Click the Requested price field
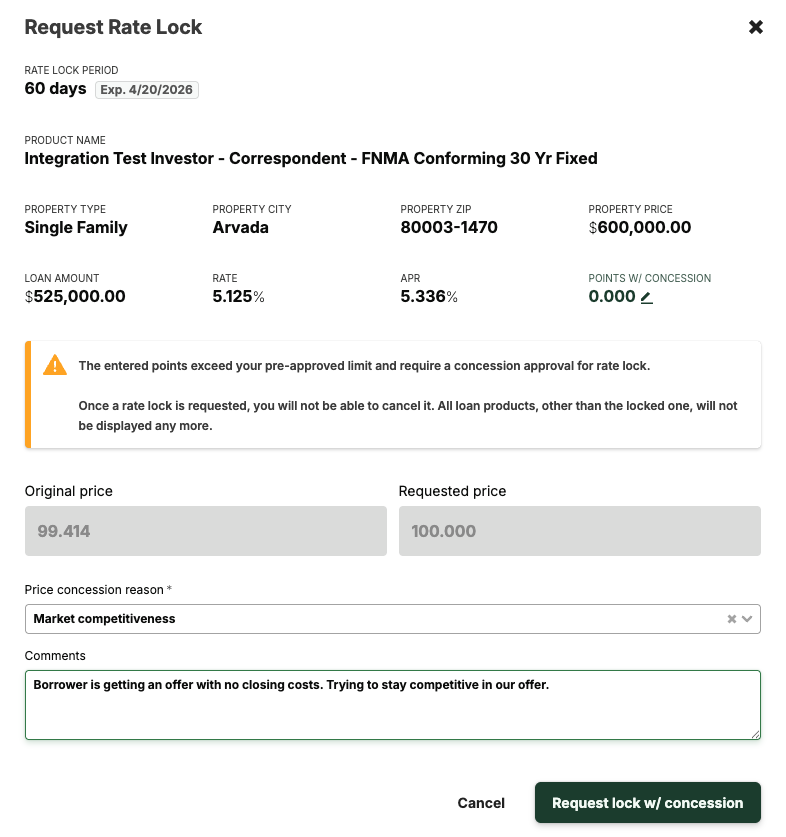This screenshot has height=837, width=786. point(579,531)
